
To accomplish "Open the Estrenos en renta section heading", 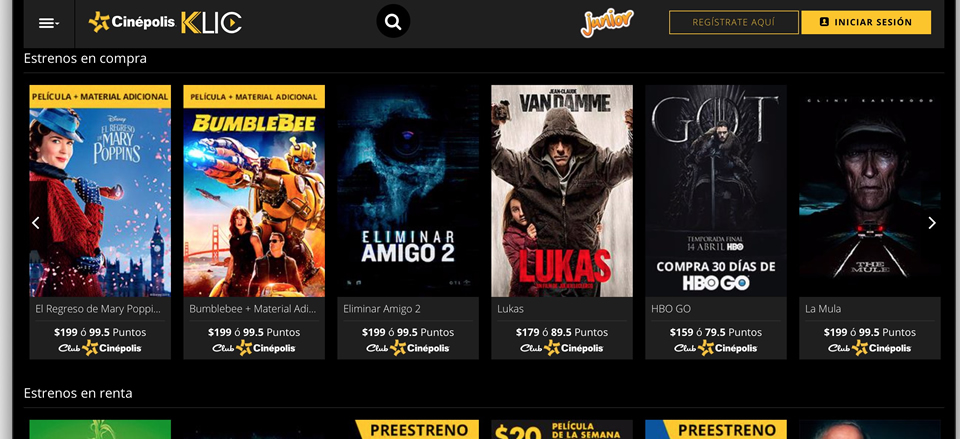I will [x=78, y=393].
